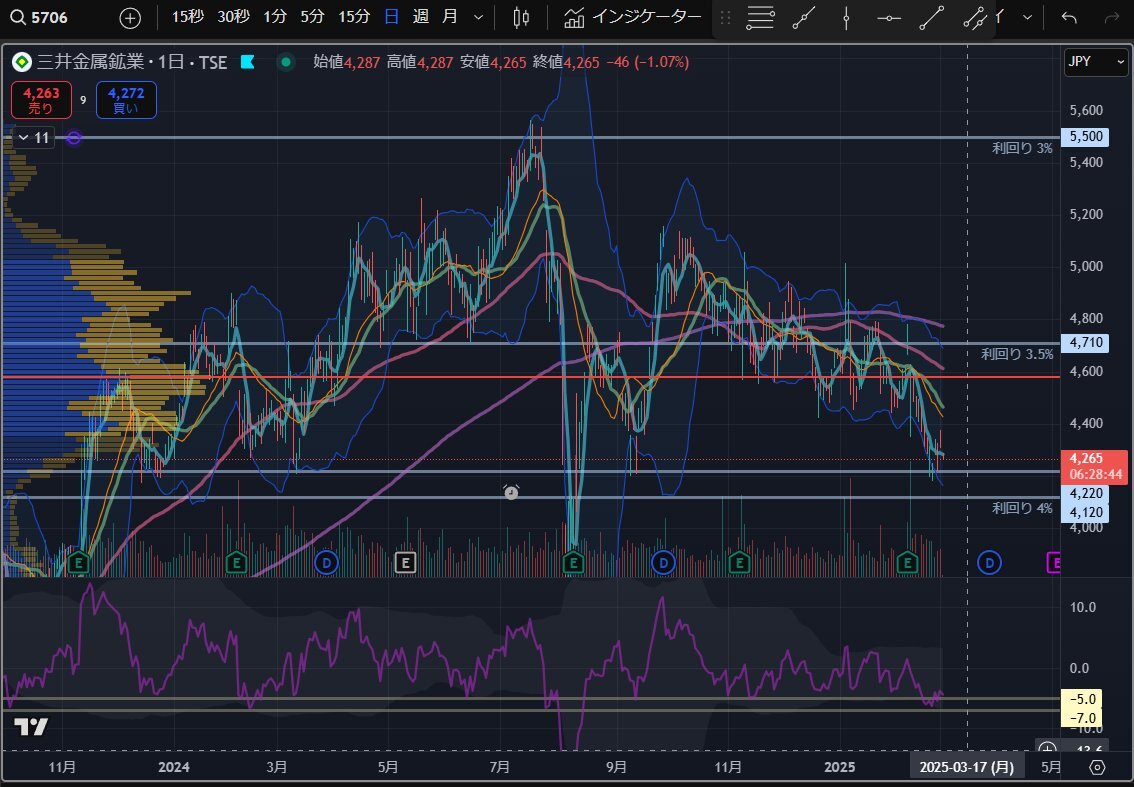This screenshot has height=787, width=1134.
Task: Redo the last undone action
Action: point(1112,18)
